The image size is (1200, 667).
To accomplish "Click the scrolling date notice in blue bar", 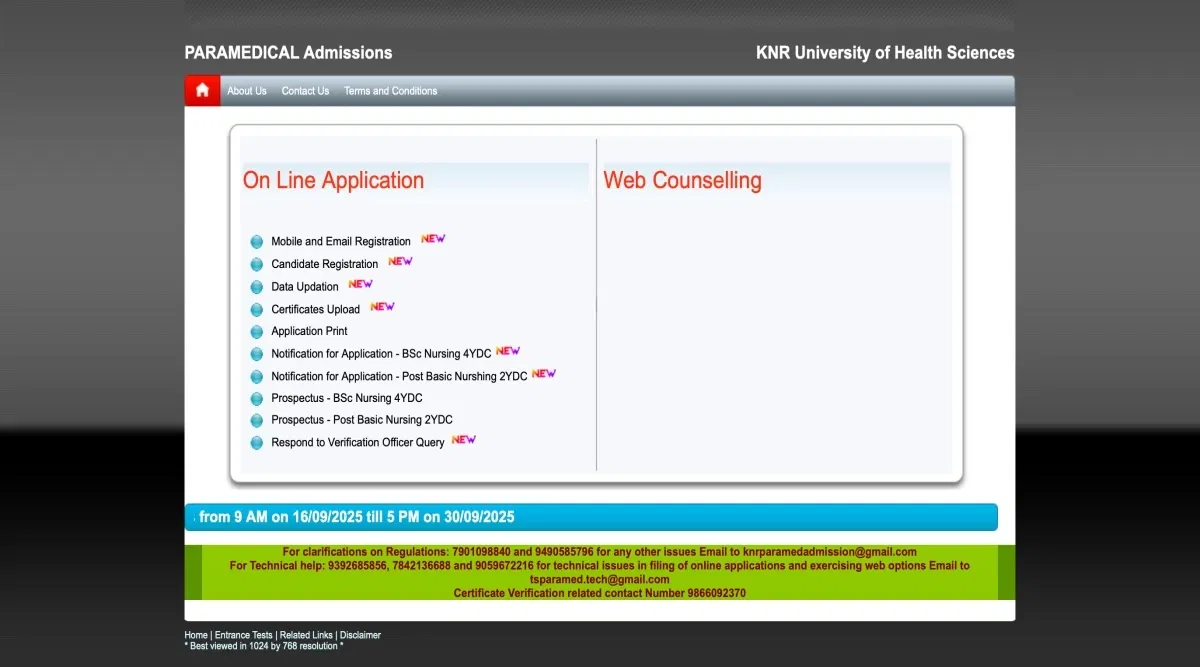I will (355, 517).
